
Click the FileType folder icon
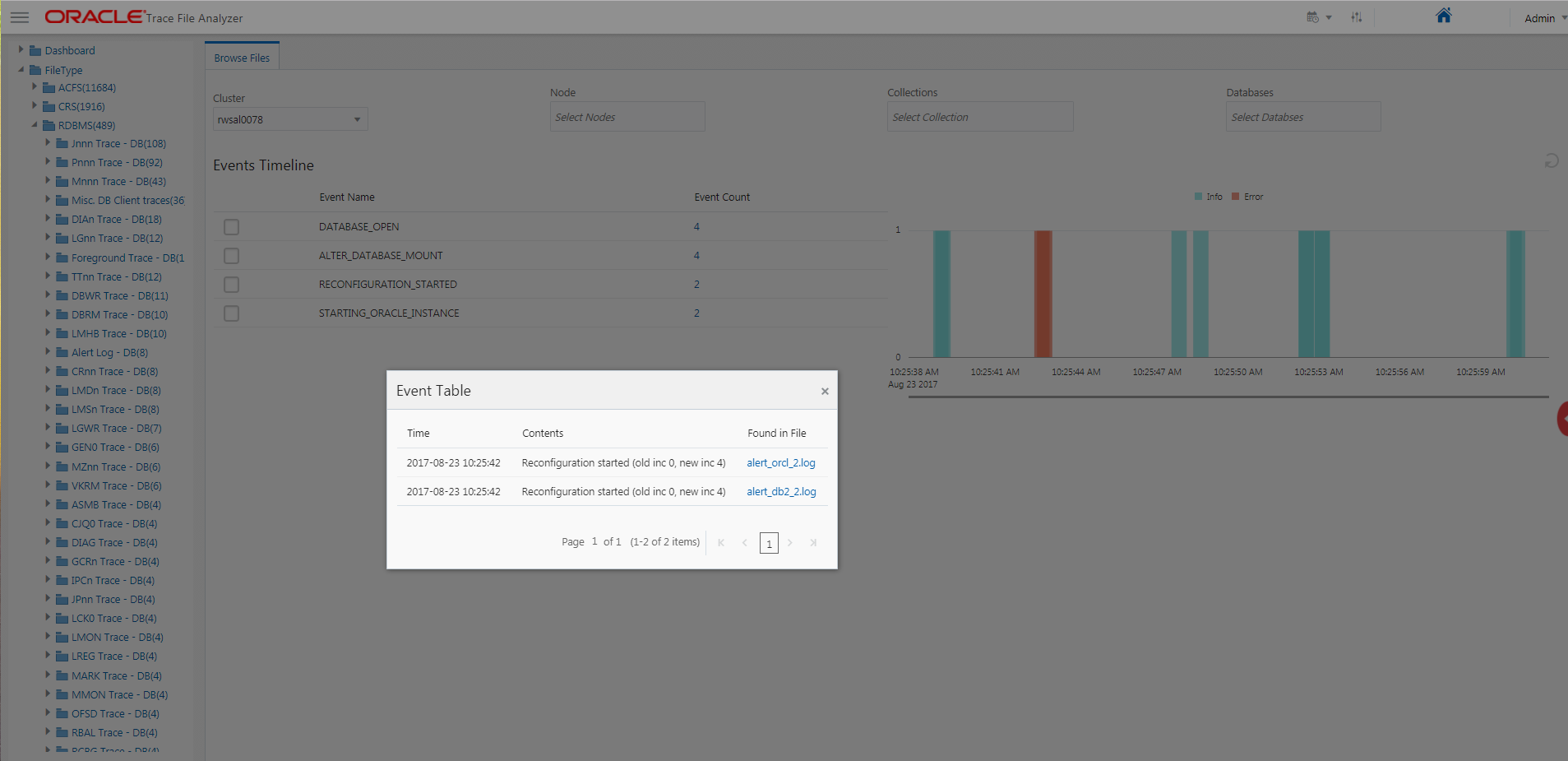pos(35,70)
